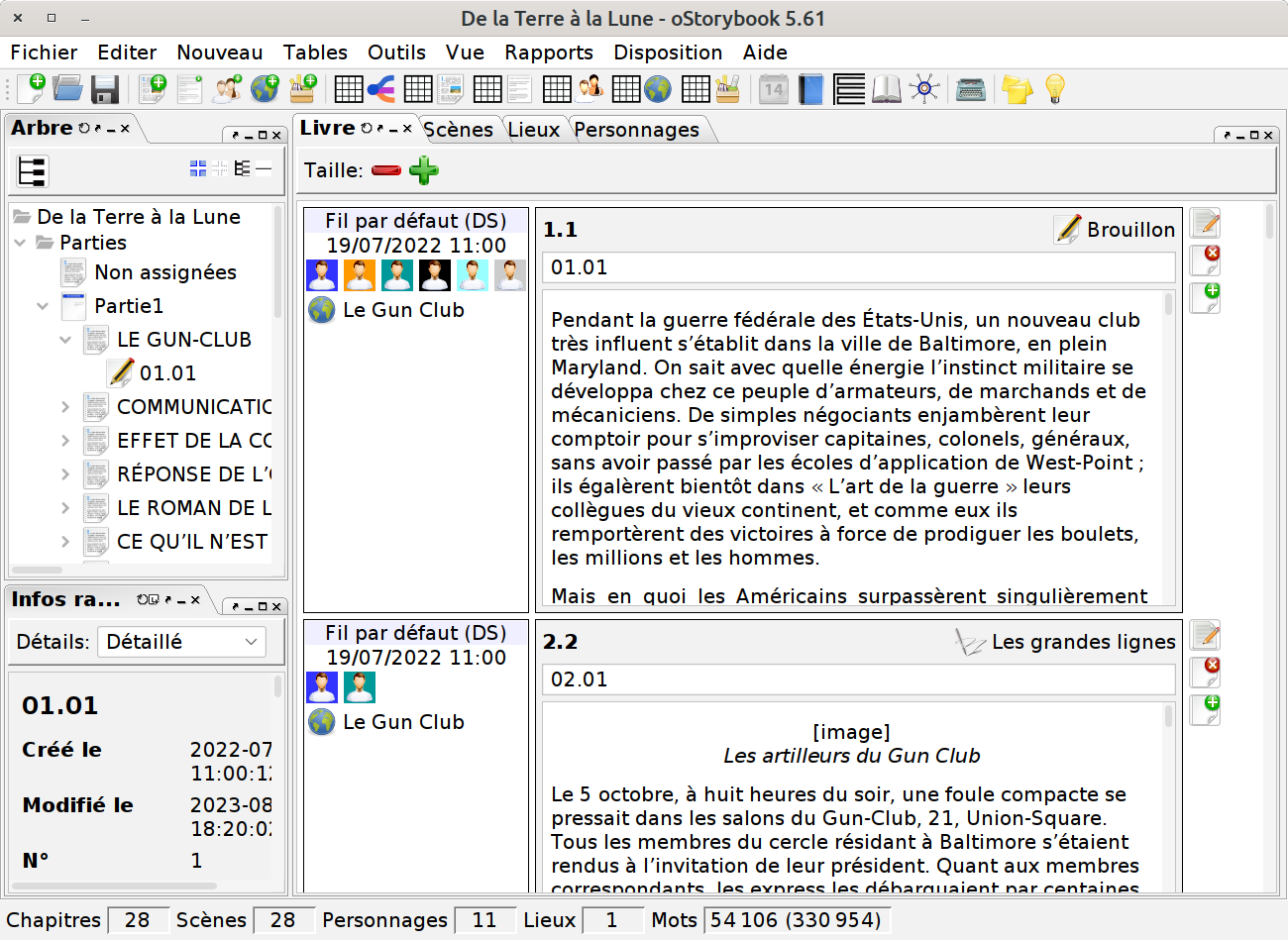The width and height of the screenshot is (1288, 940).
Task: Expand the RÉPONSE DE L' chapter
Action: [x=65, y=474]
